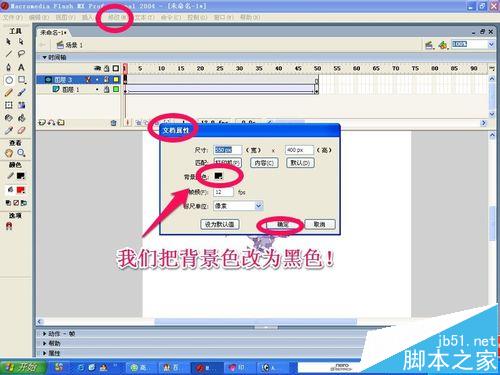This screenshot has height=375, width=500.
Task: Click the 默认(D) match button
Action: (x=300, y=163)
